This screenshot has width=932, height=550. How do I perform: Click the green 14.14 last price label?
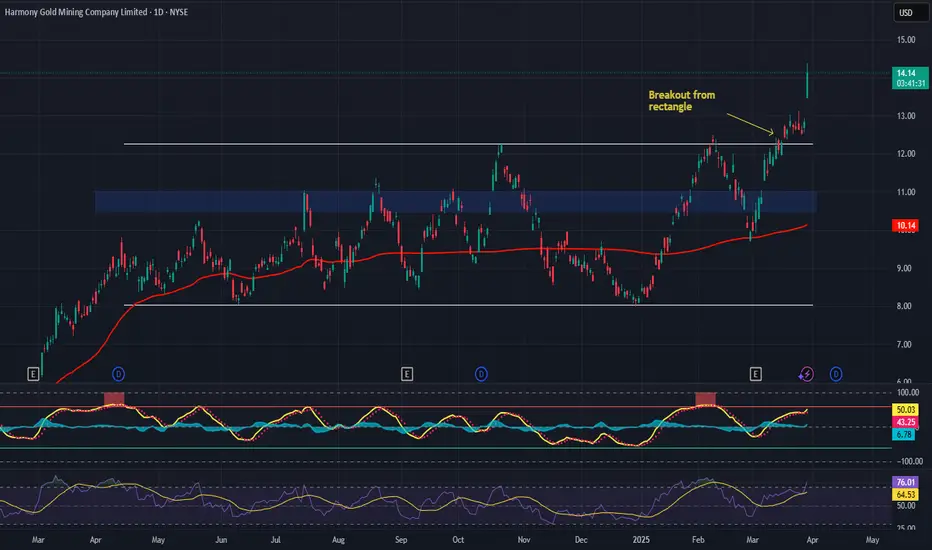[x=910, y=78]
